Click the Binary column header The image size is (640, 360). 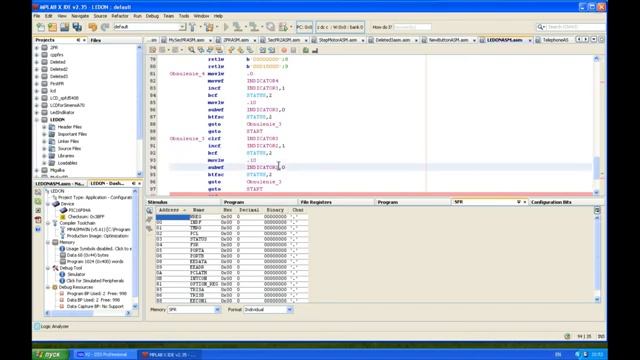point(275,210)
